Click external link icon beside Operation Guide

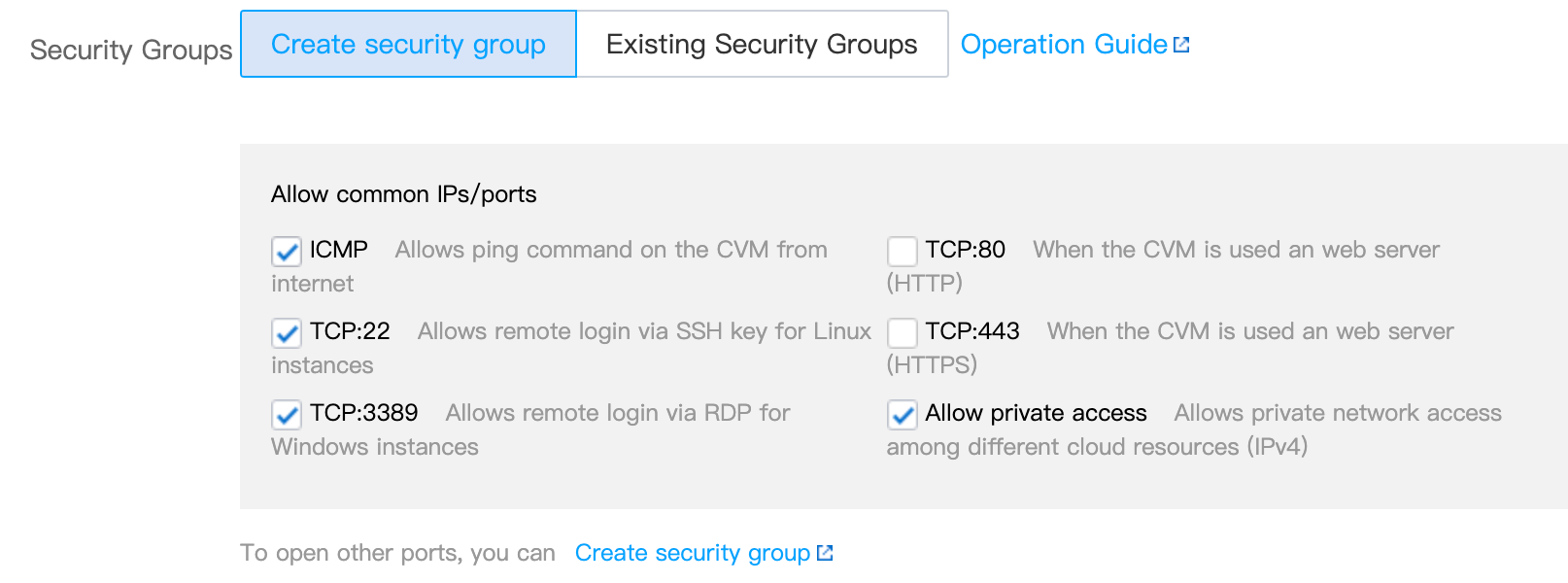click(1181, 45)
